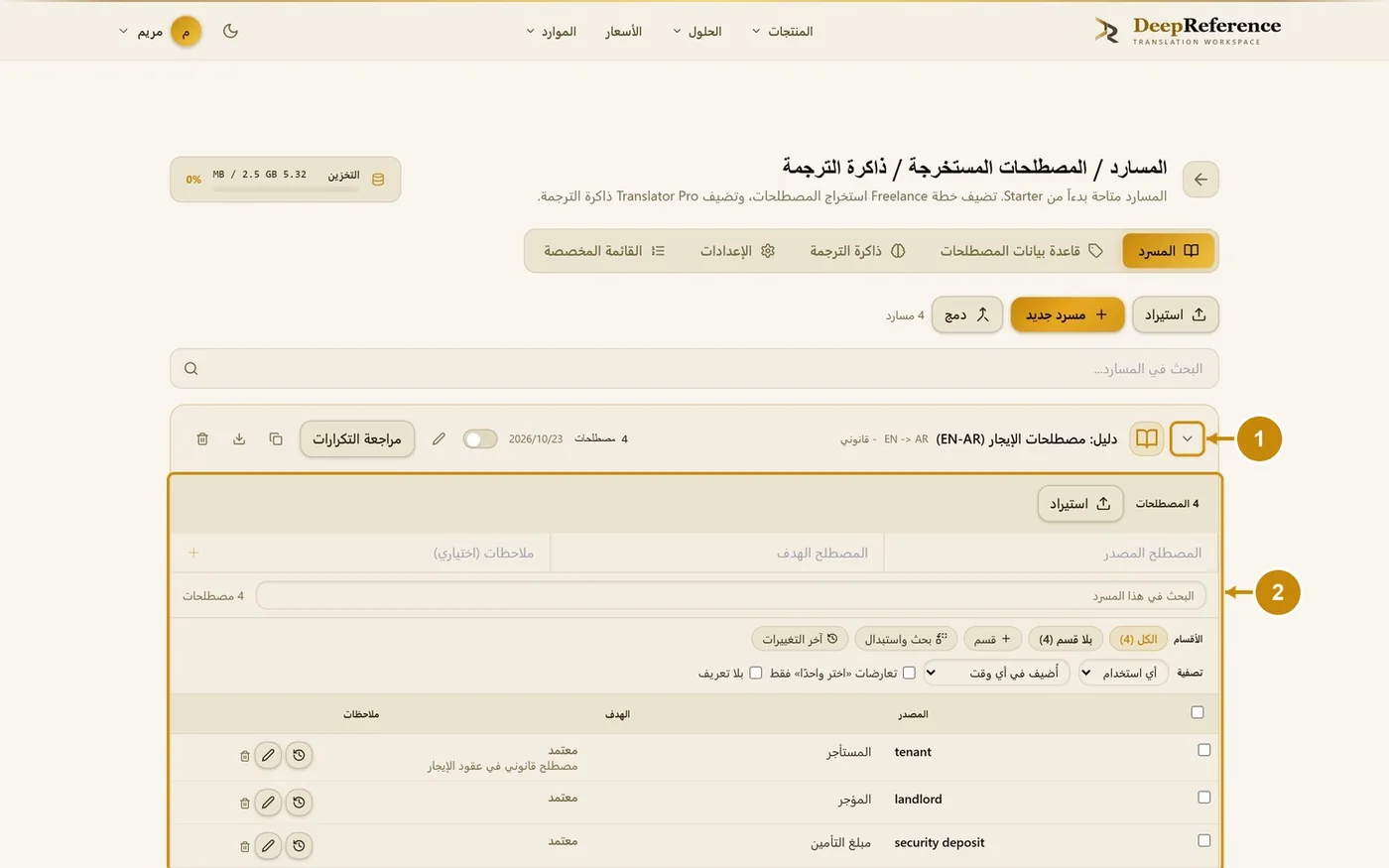Click the بحث واستبدال find-and-replace chip
Image resolution: width=1389 pixels, height=868 pixels.
pyautogui.click(x=904, y=639)
